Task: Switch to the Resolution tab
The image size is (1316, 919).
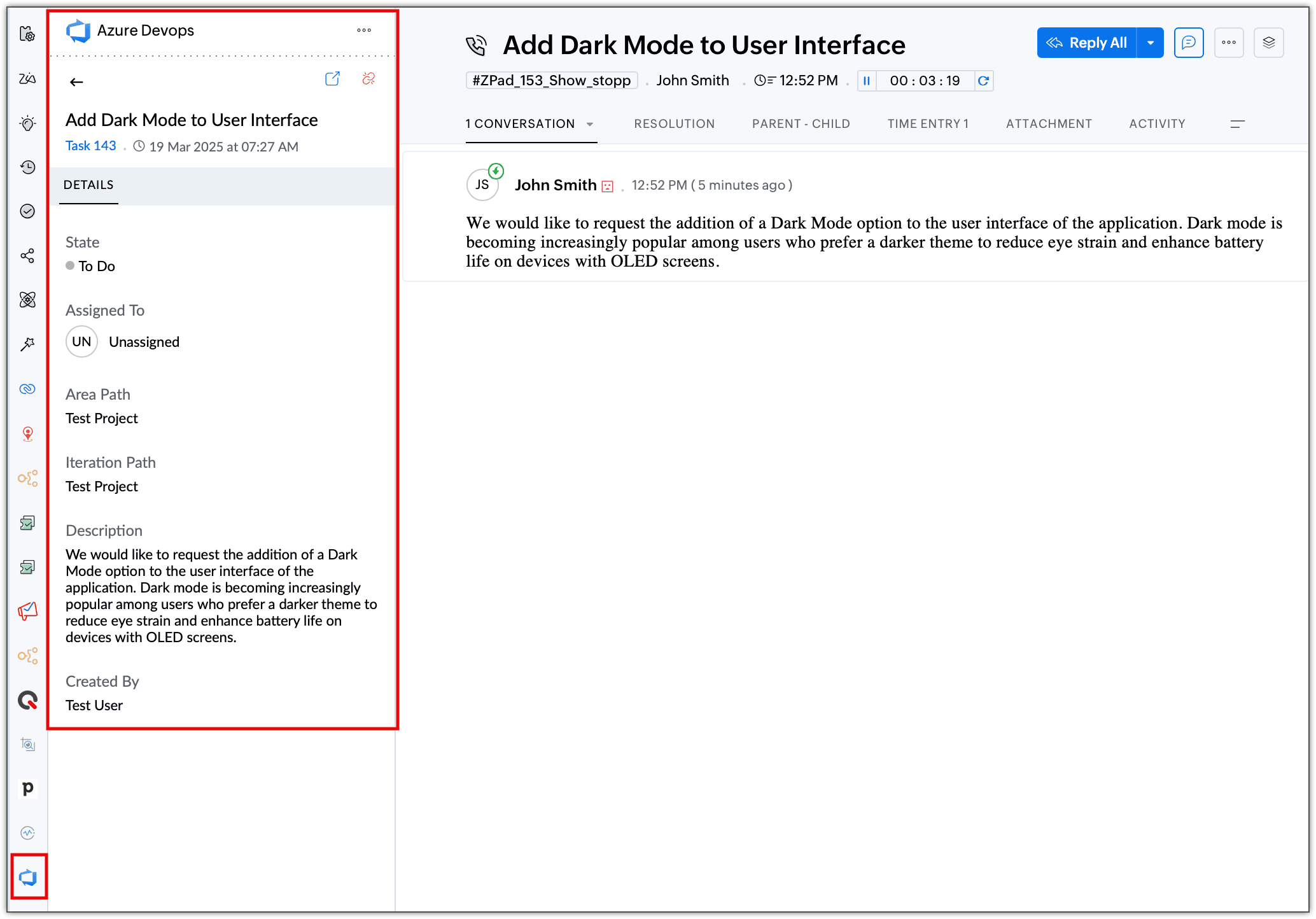Action: click(674, 124)
